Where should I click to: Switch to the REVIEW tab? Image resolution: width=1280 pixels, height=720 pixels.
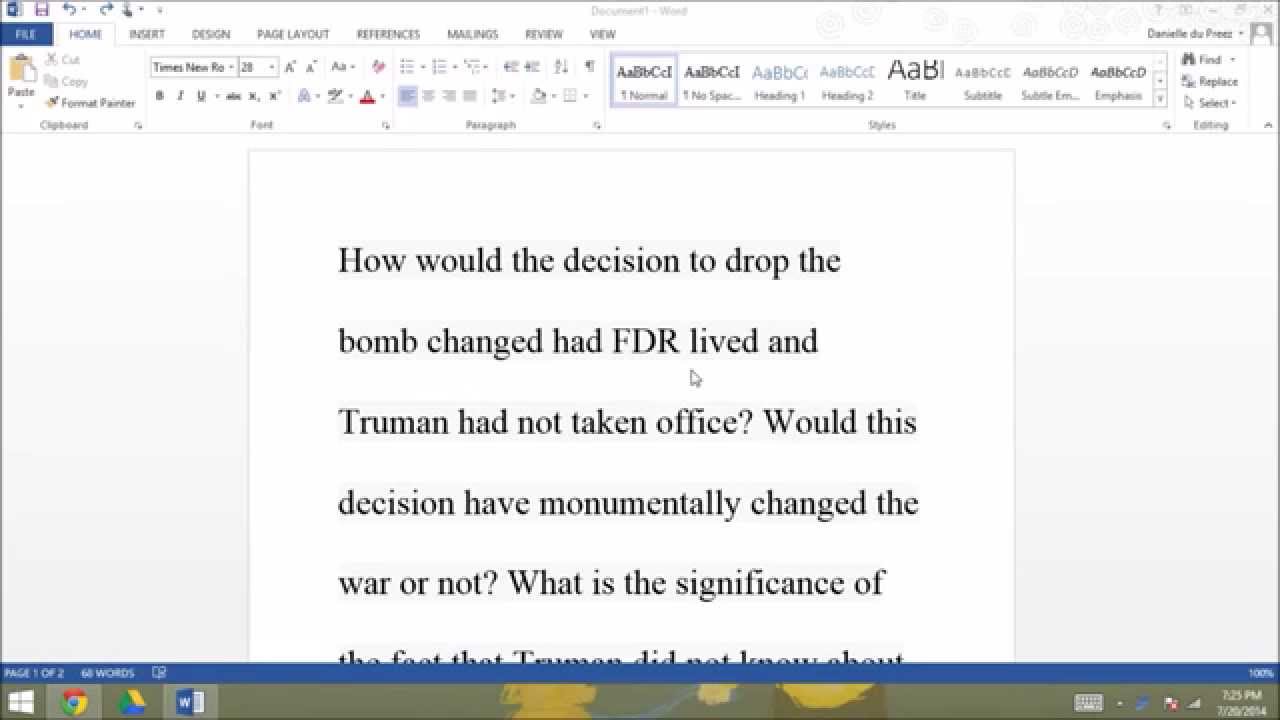pyautogui.click(x=544, y=34)
